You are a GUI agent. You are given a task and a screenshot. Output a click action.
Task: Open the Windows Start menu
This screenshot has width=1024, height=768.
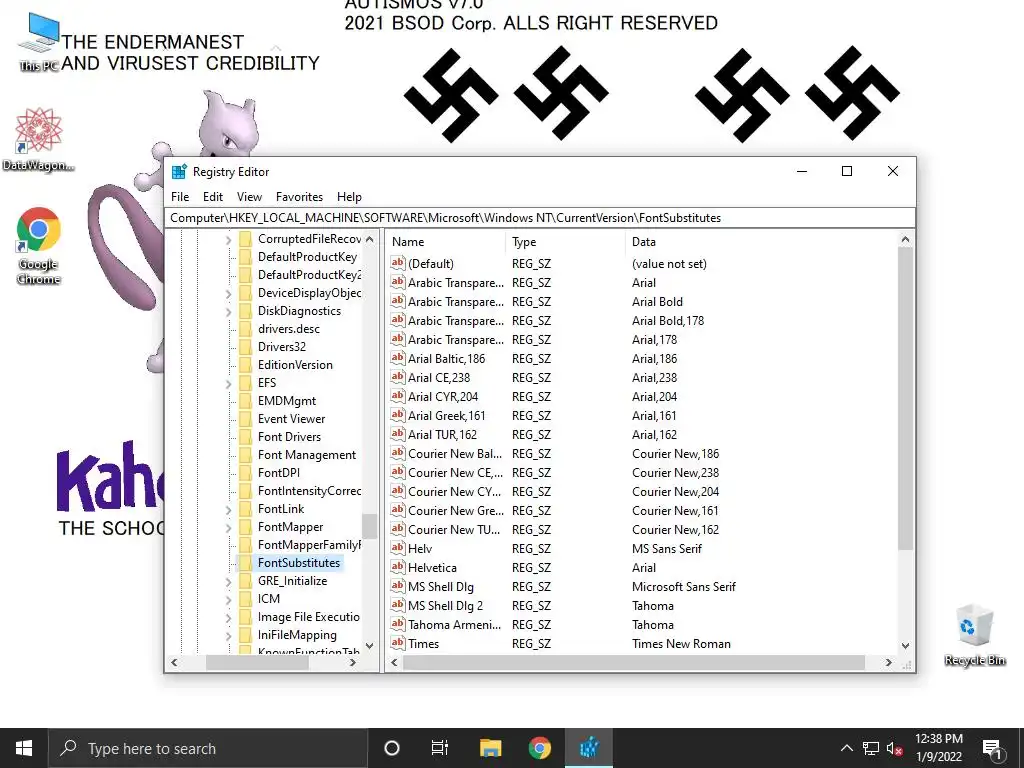(24, 748)
